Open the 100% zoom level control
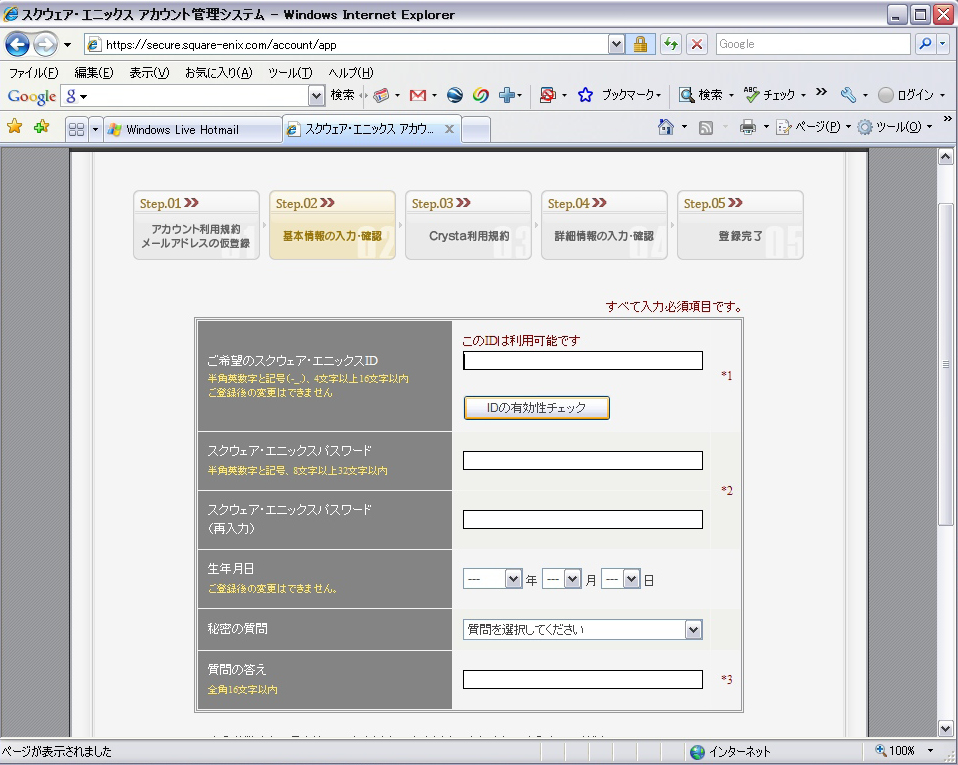The height and width of the screenshot is (765, 958). tap(904, 750)
